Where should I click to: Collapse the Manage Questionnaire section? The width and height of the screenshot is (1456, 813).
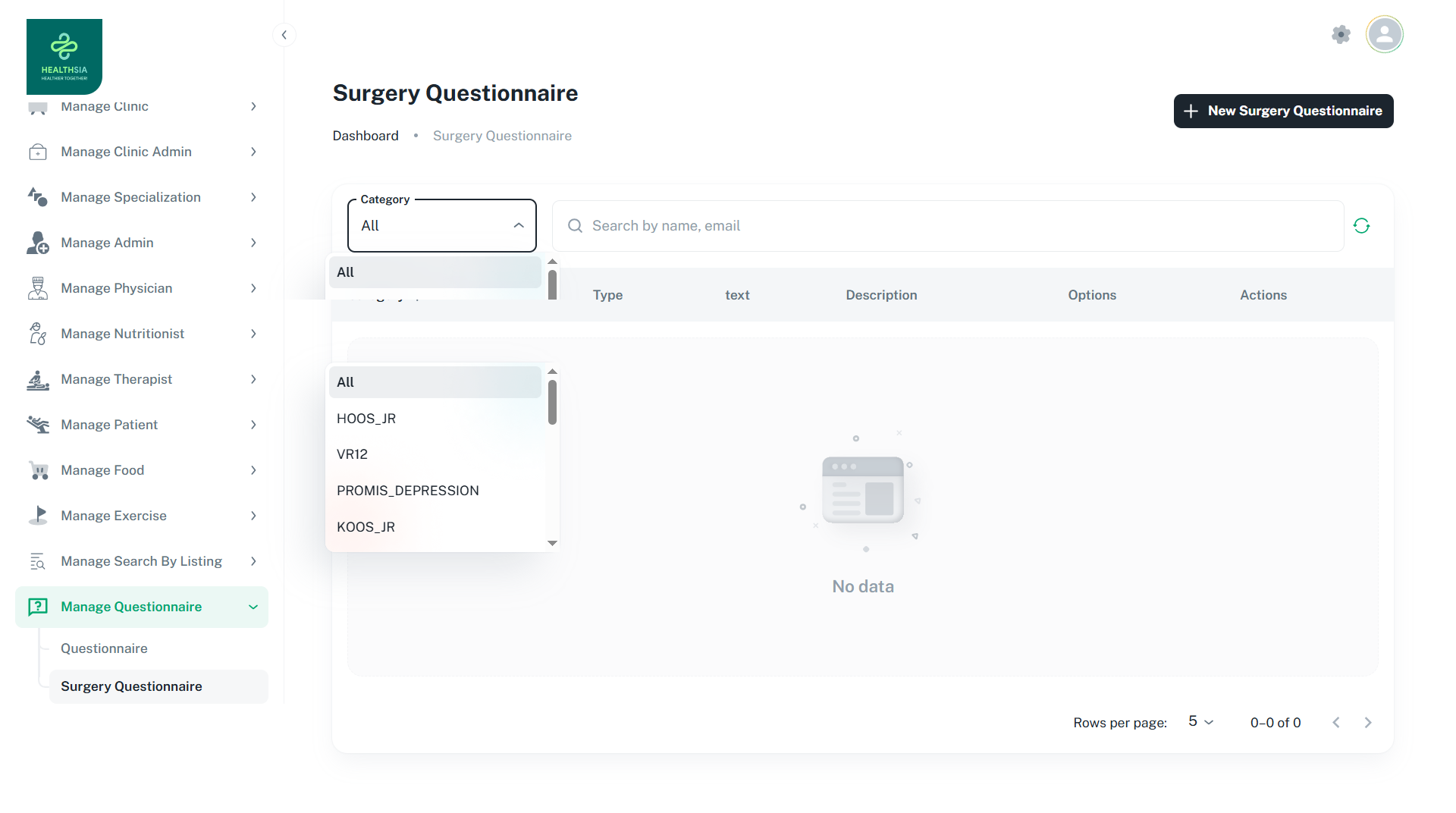click(253, 607)
